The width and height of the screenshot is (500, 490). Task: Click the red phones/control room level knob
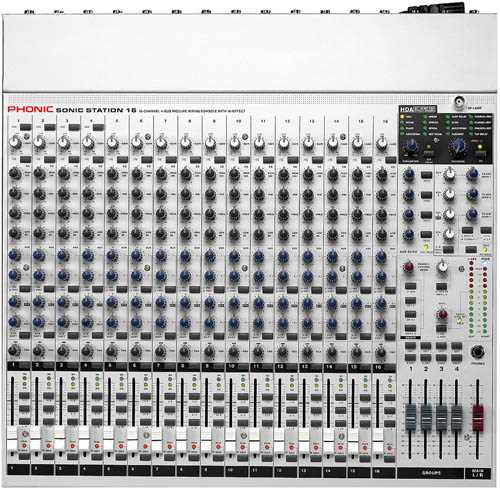(x=409, y=267)
